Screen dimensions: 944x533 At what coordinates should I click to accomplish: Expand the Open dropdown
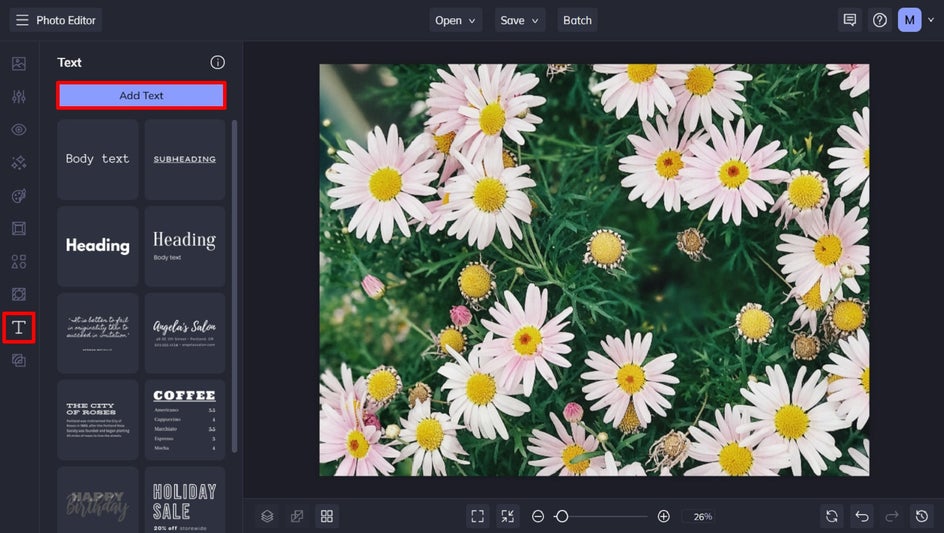(x=456, y=20)
